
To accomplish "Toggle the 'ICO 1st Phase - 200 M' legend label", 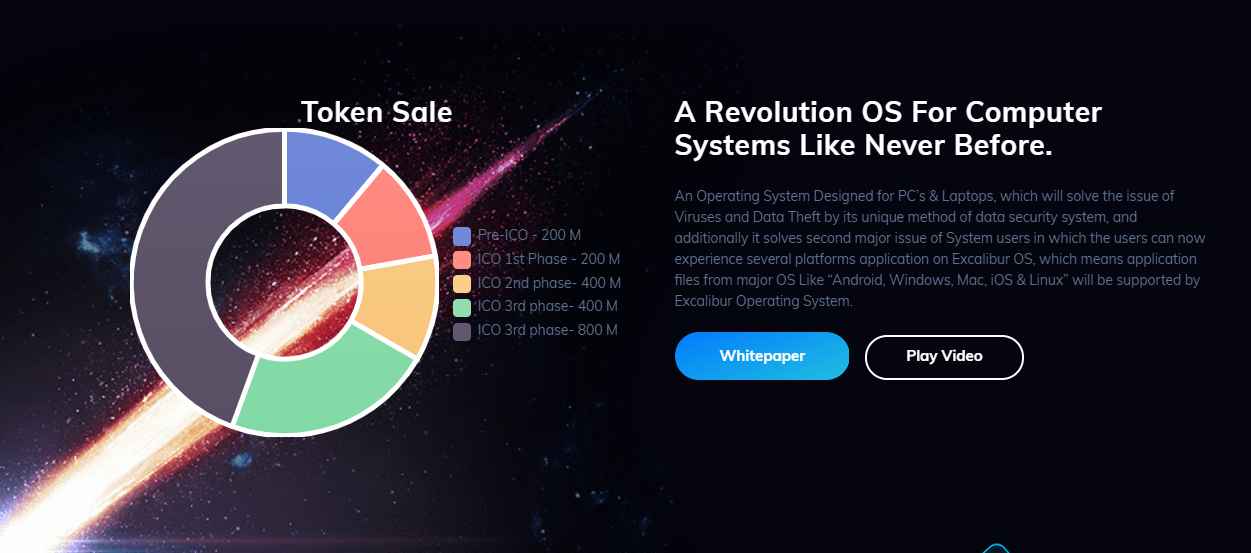I will [549, 260].
